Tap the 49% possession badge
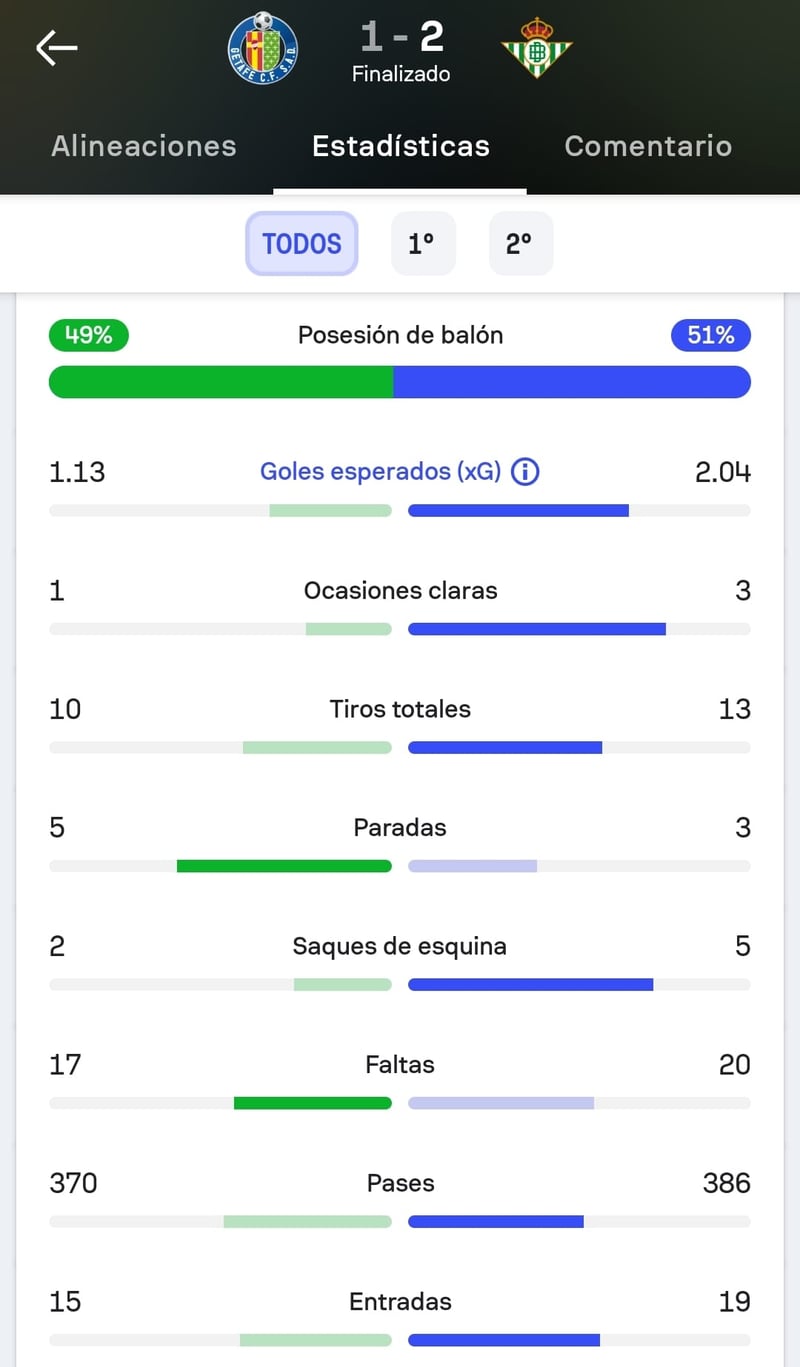Image resolution: width=800 pixels, height=1367 pixels. 88,335
